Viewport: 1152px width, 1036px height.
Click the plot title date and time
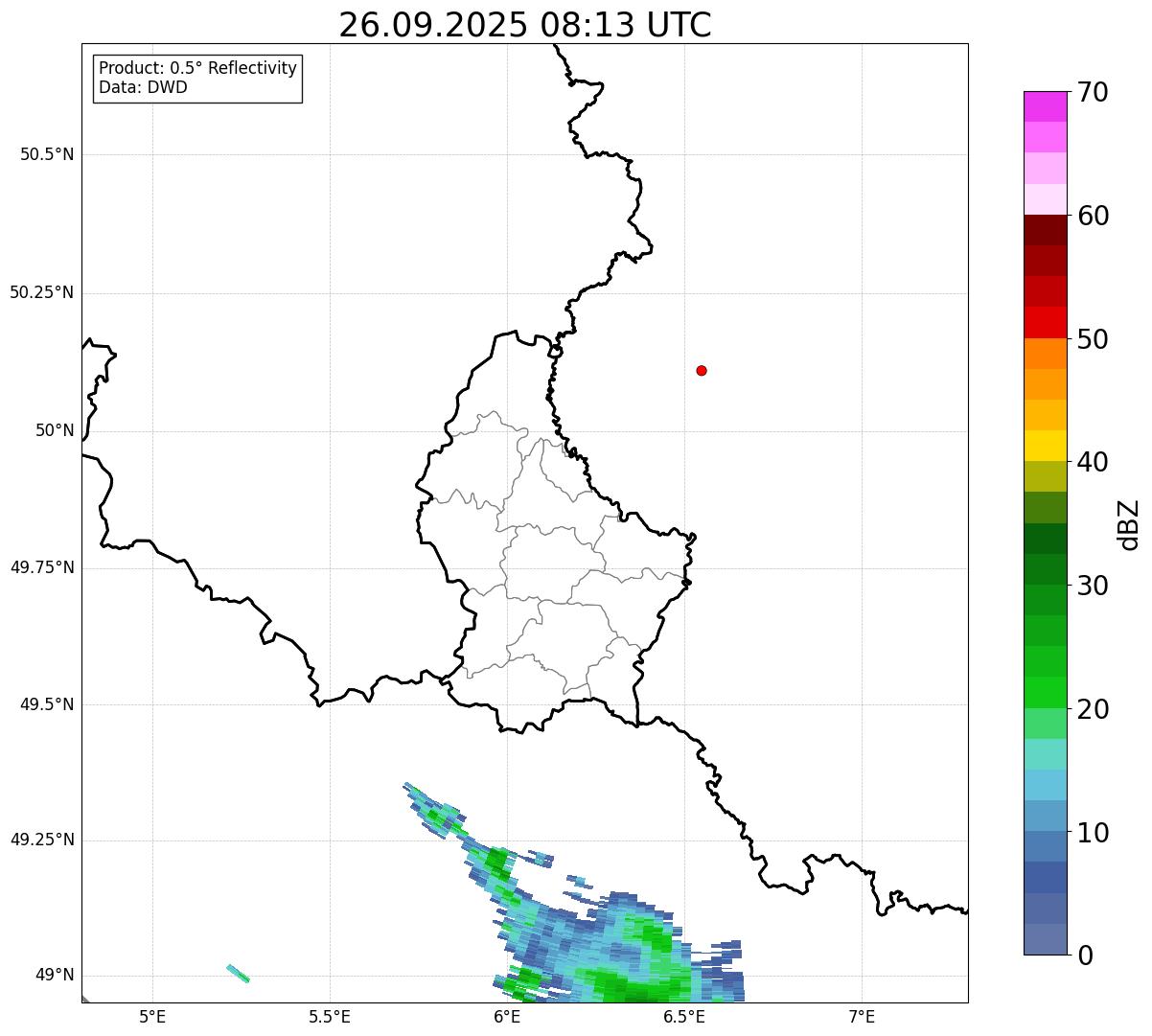coord(525,24)
